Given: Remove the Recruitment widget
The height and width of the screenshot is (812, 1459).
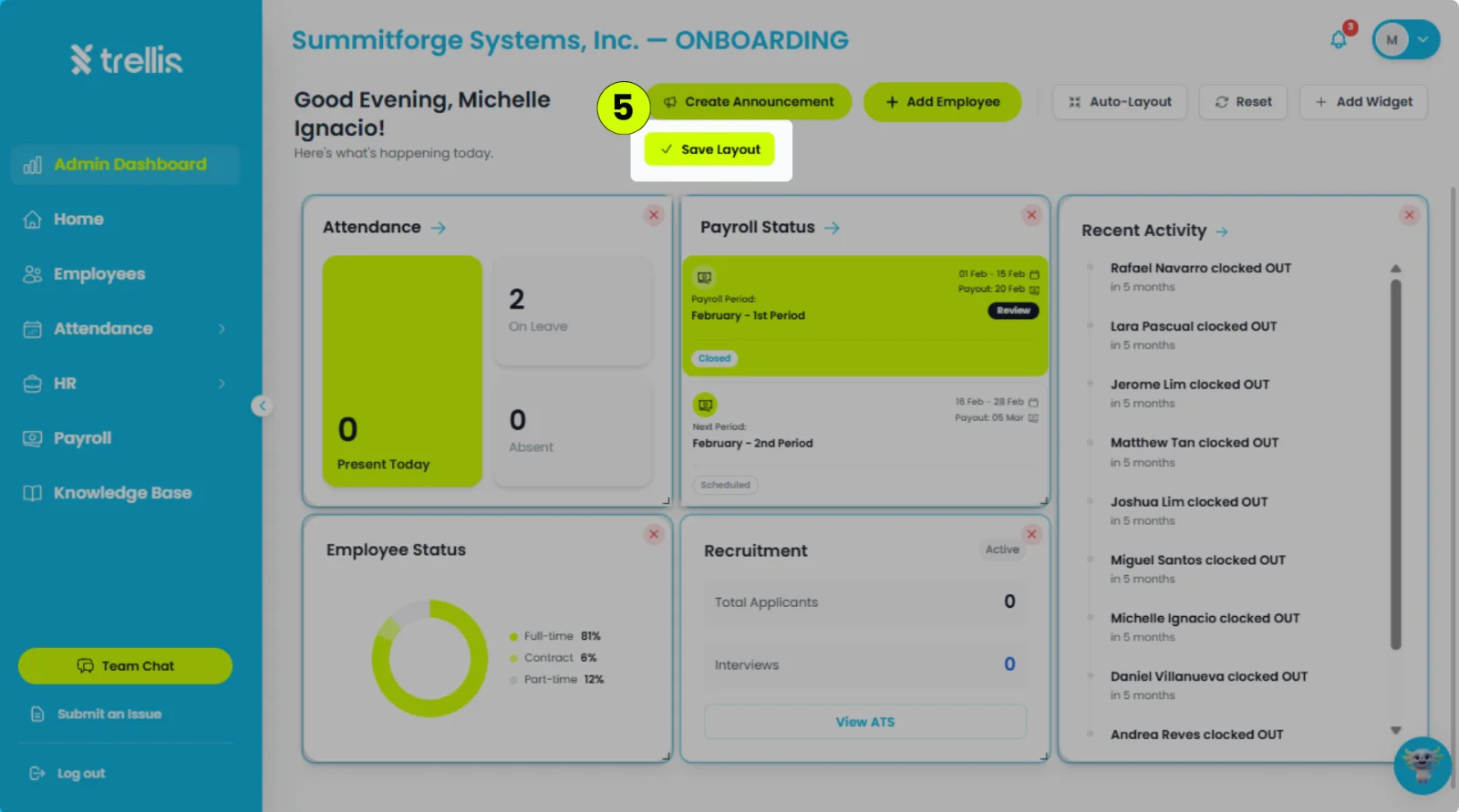Looking at the screenshot, I should pyautogui.click(x=1031, y=534).
